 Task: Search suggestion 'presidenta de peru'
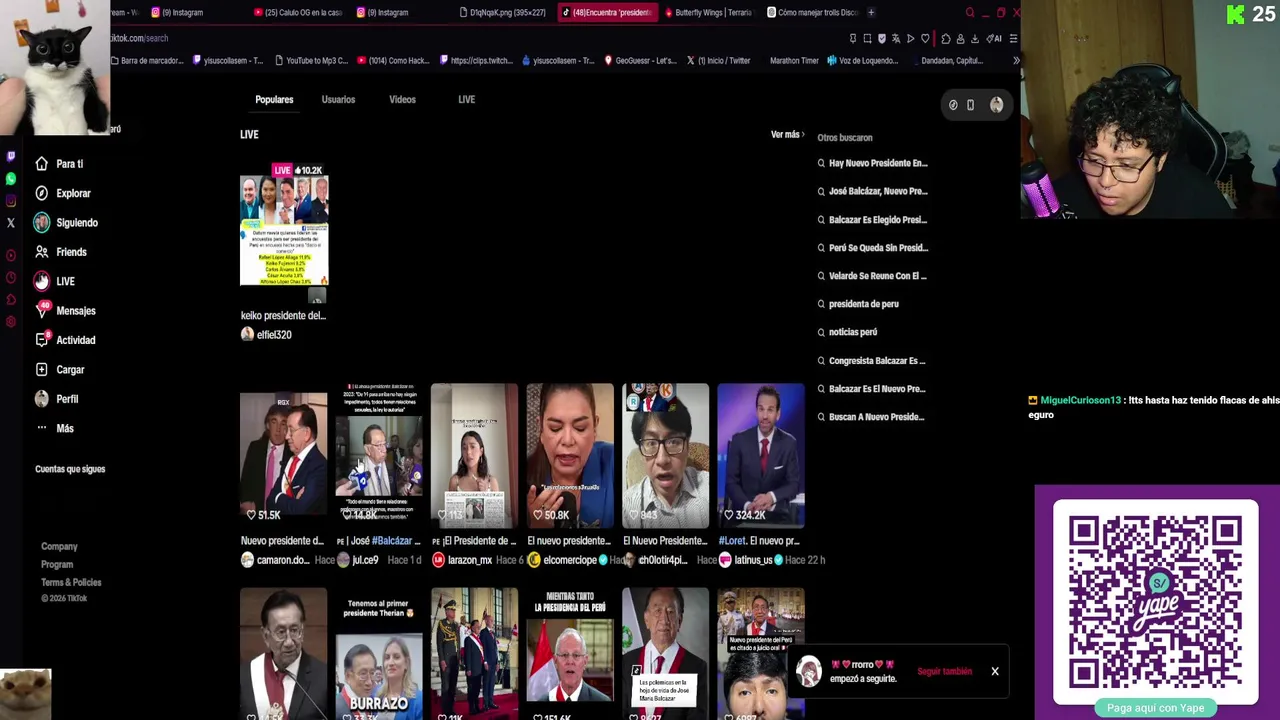click(x=864, y=304)
